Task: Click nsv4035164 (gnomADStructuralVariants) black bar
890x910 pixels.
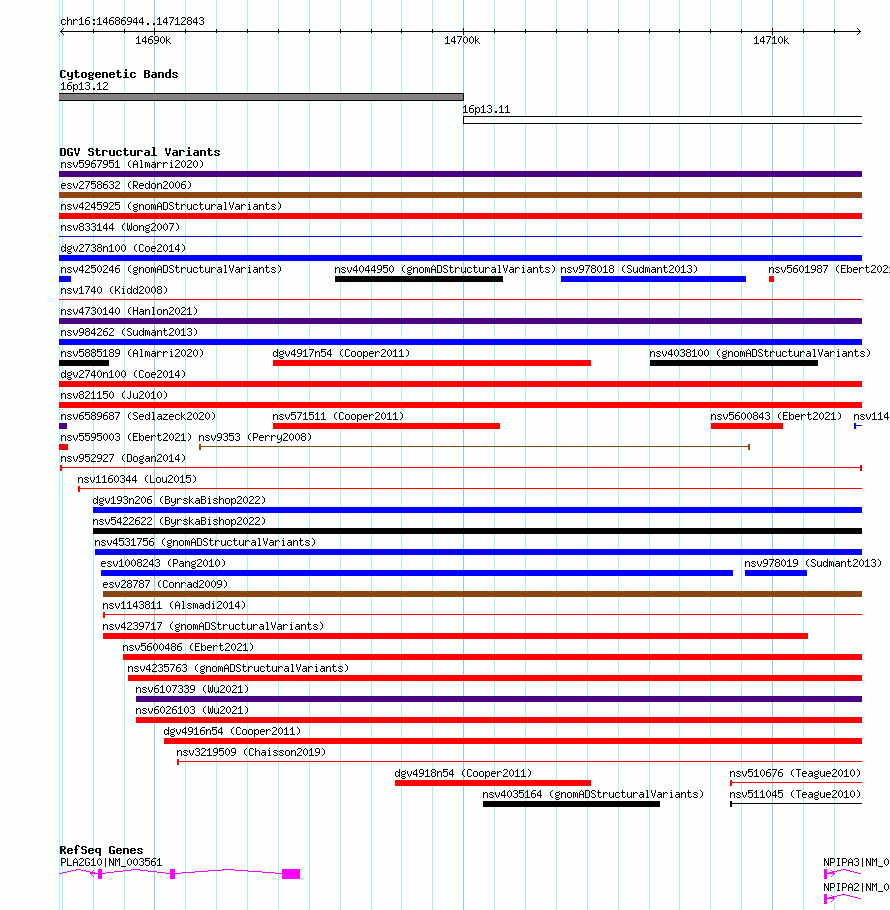Action: [x=571, y=804]
